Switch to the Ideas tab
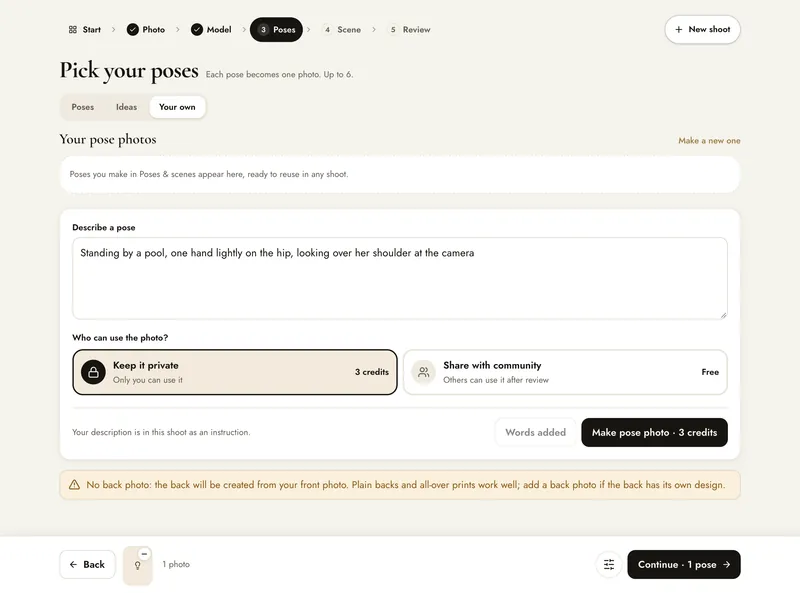The width and height of the screenshot is (800, 593). pos(126,107)
